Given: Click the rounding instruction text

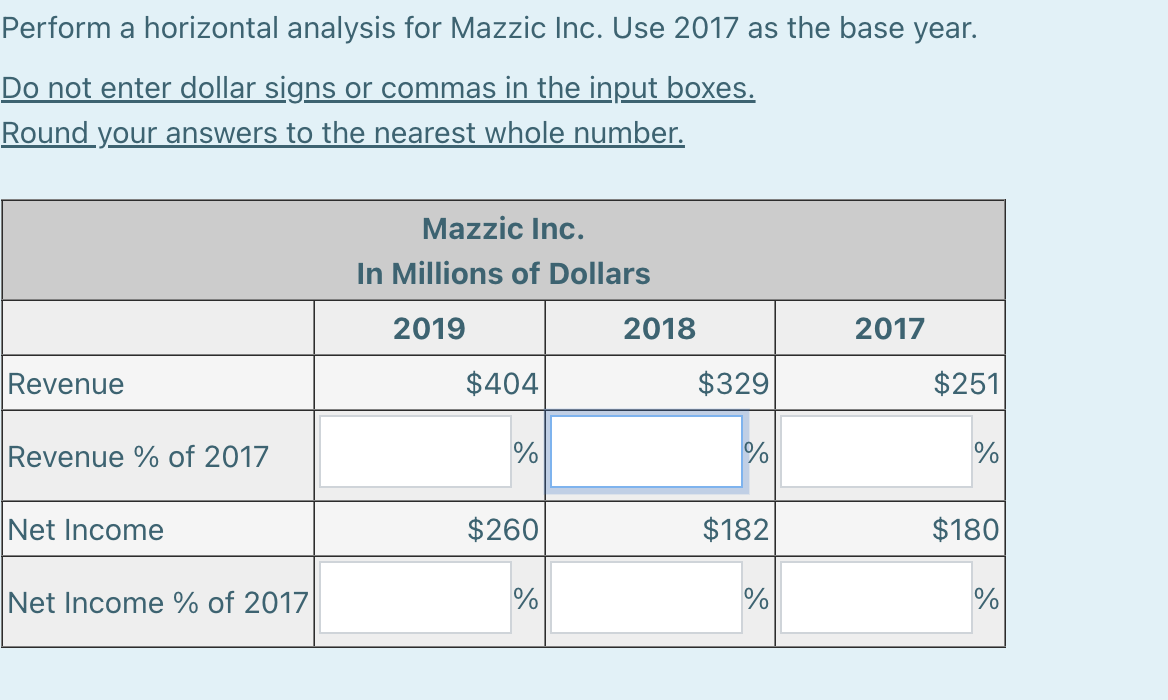Looking at the screenshot, I should click(343, 132).
